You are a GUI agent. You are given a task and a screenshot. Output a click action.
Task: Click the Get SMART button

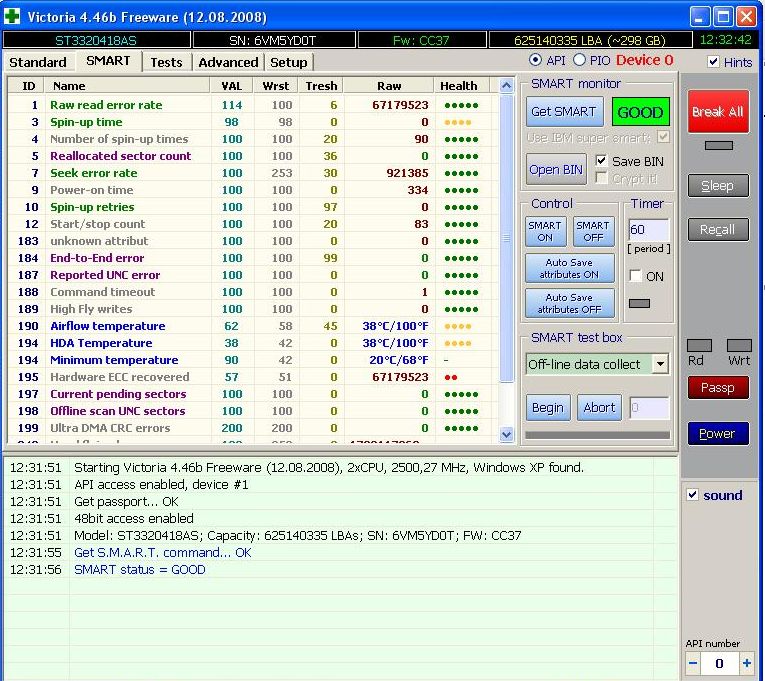[x=564, y=112]
